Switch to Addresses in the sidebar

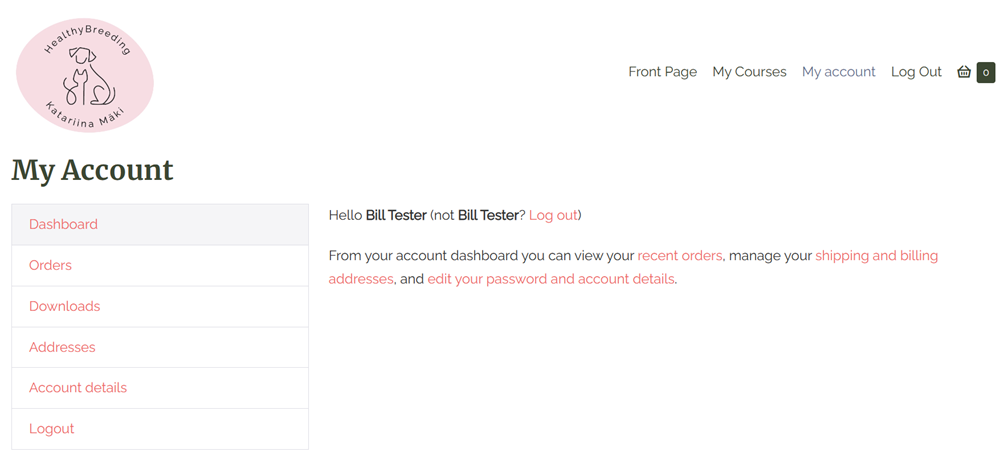pyautogui.click(x=160, y=347)
